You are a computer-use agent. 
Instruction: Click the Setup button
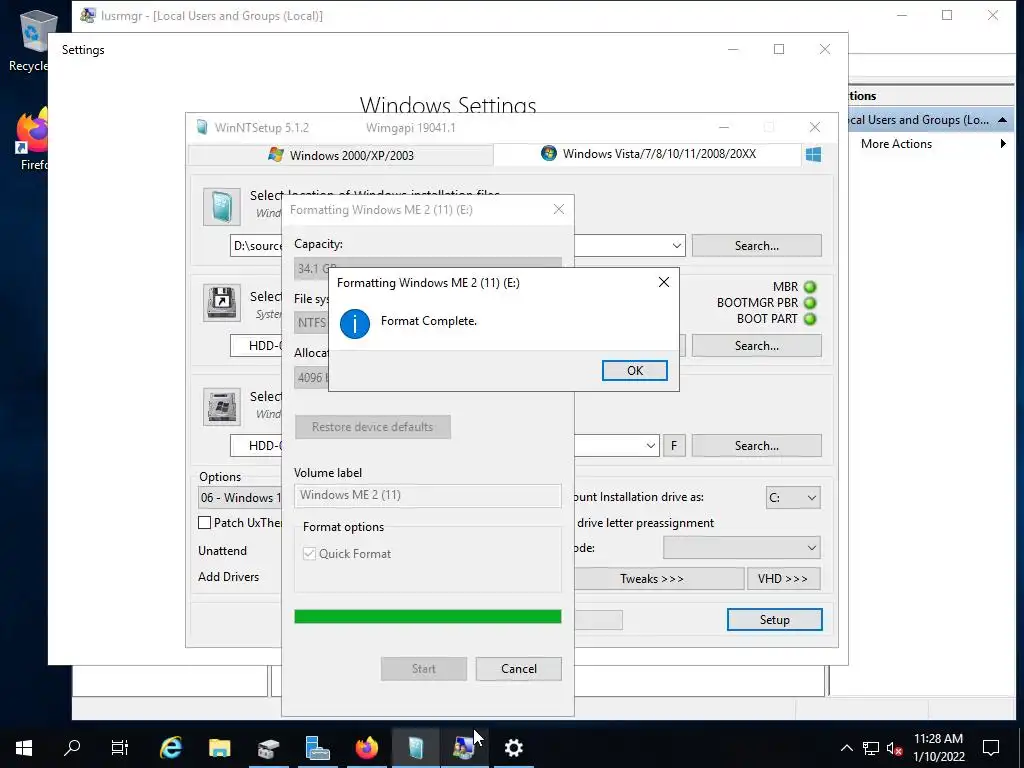[775, 620]
